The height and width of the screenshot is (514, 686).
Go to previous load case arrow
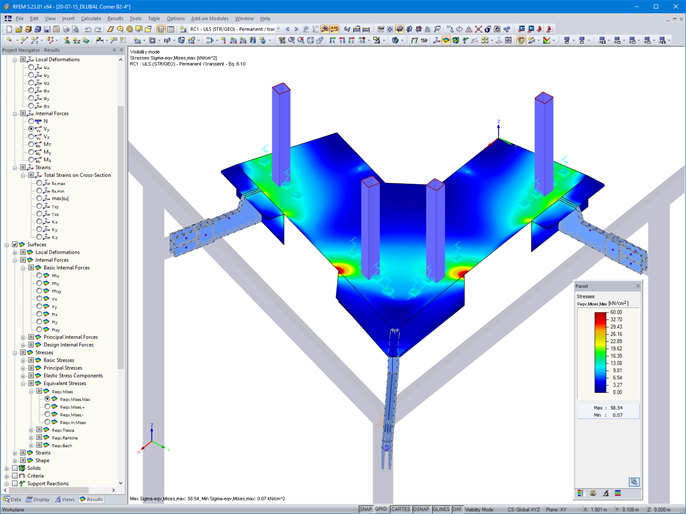point(287,29)
